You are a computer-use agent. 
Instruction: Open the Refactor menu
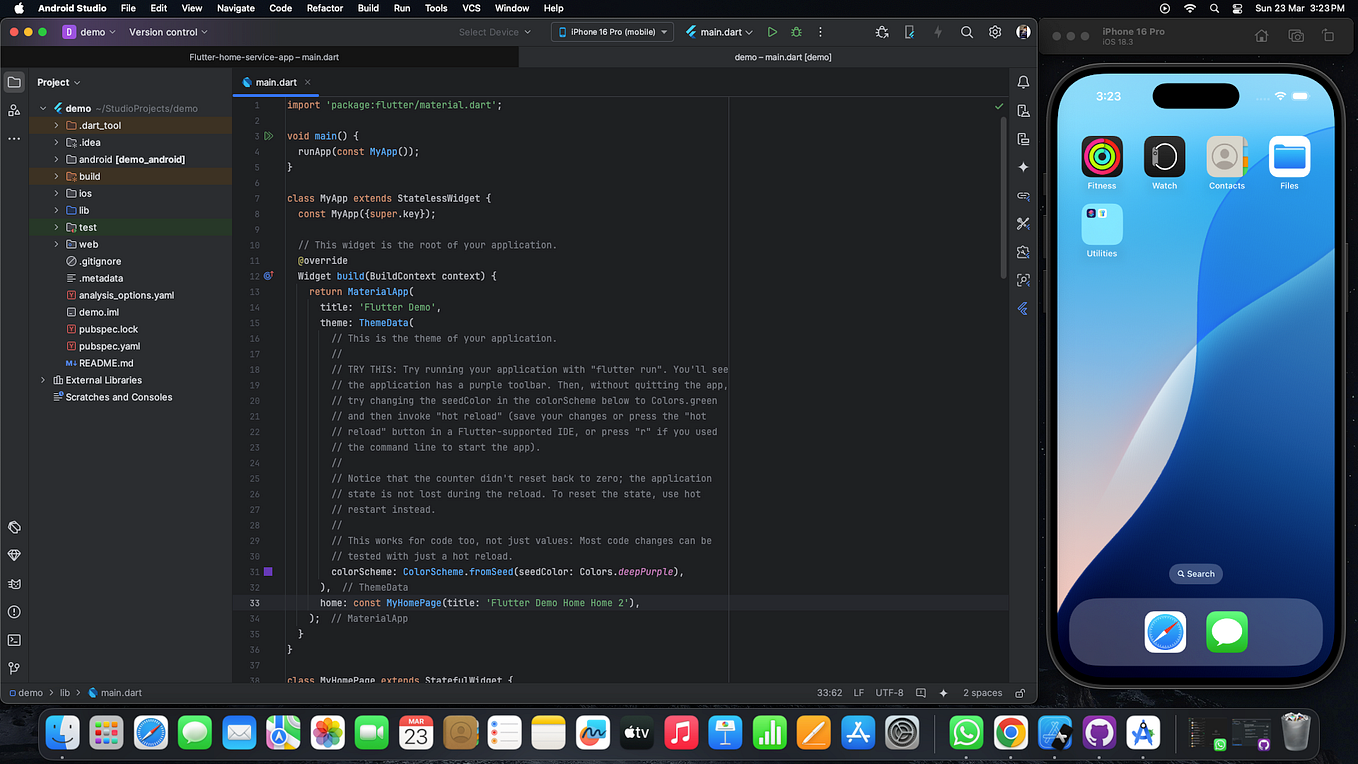point(325,8)
